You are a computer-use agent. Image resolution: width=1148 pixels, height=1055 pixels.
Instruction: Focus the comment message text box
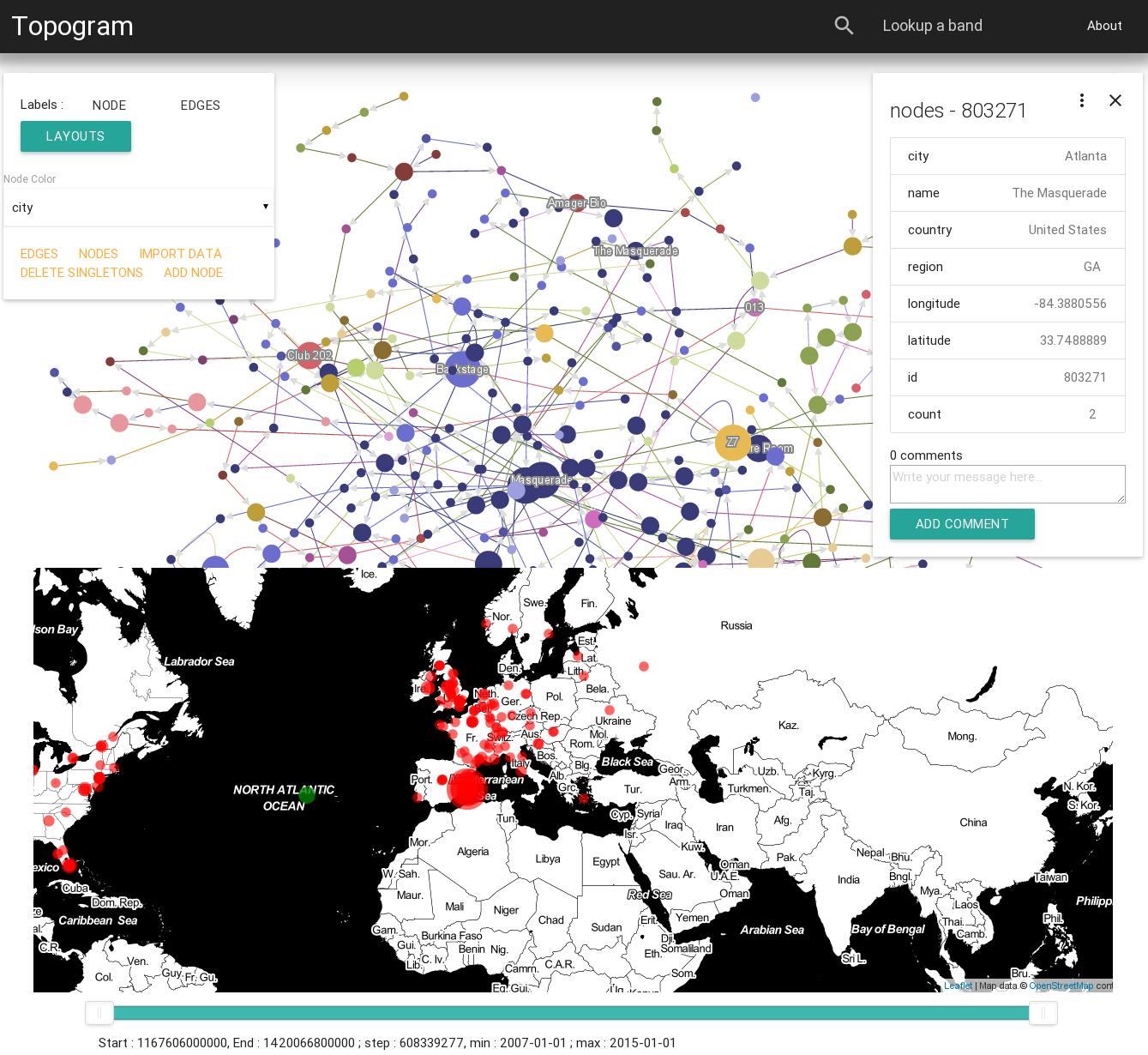[1007, 484]
